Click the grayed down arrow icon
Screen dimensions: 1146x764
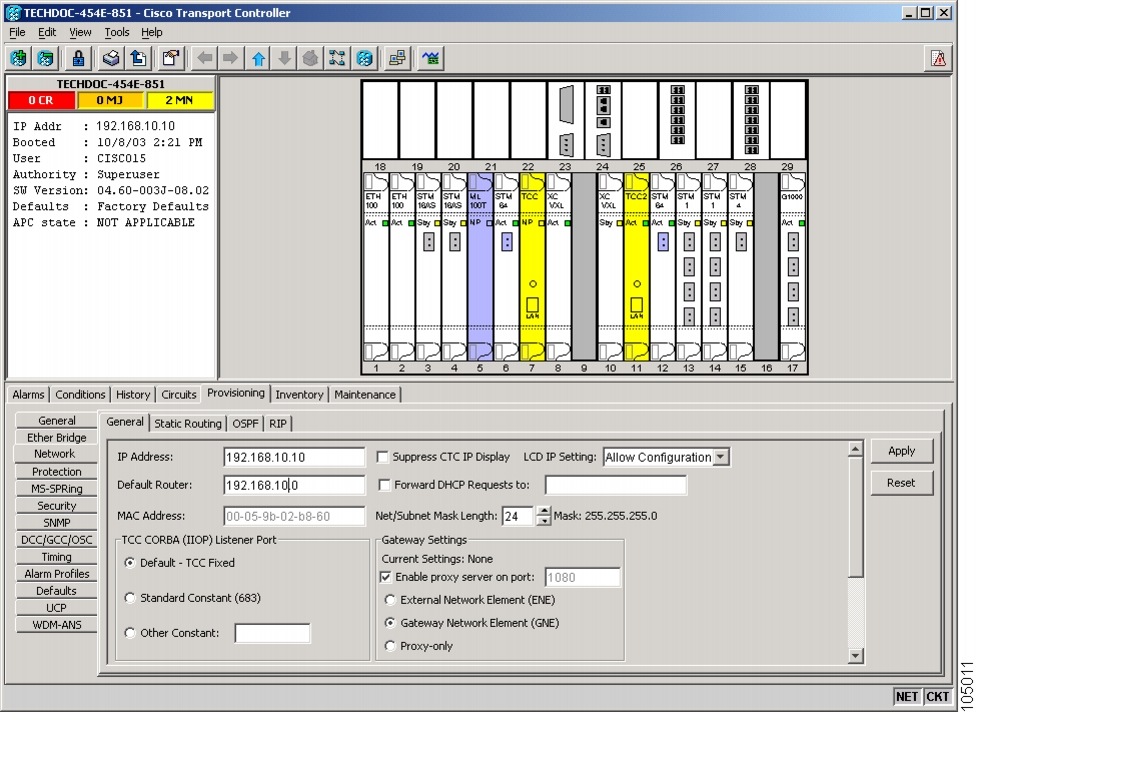tap(284, 58)
